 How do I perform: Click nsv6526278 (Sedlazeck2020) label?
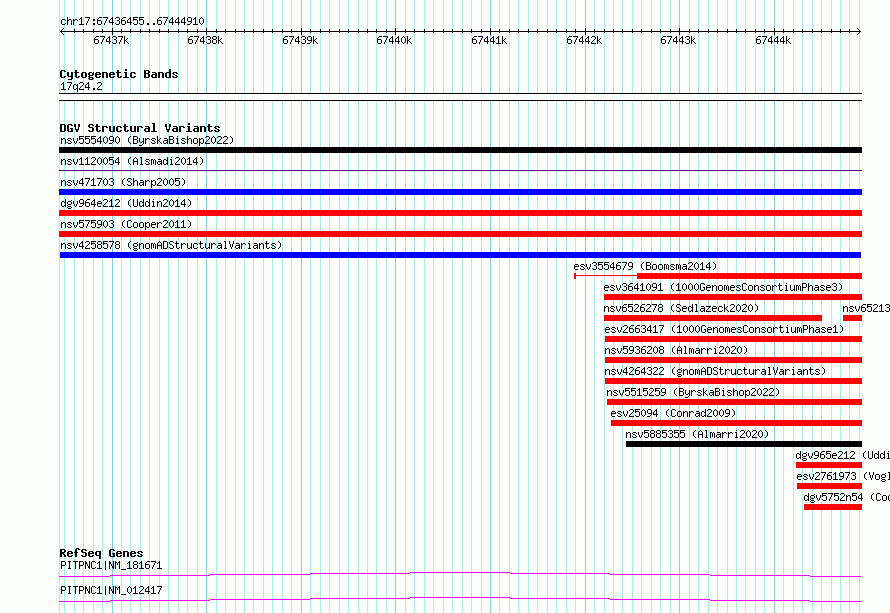(681, 308)
